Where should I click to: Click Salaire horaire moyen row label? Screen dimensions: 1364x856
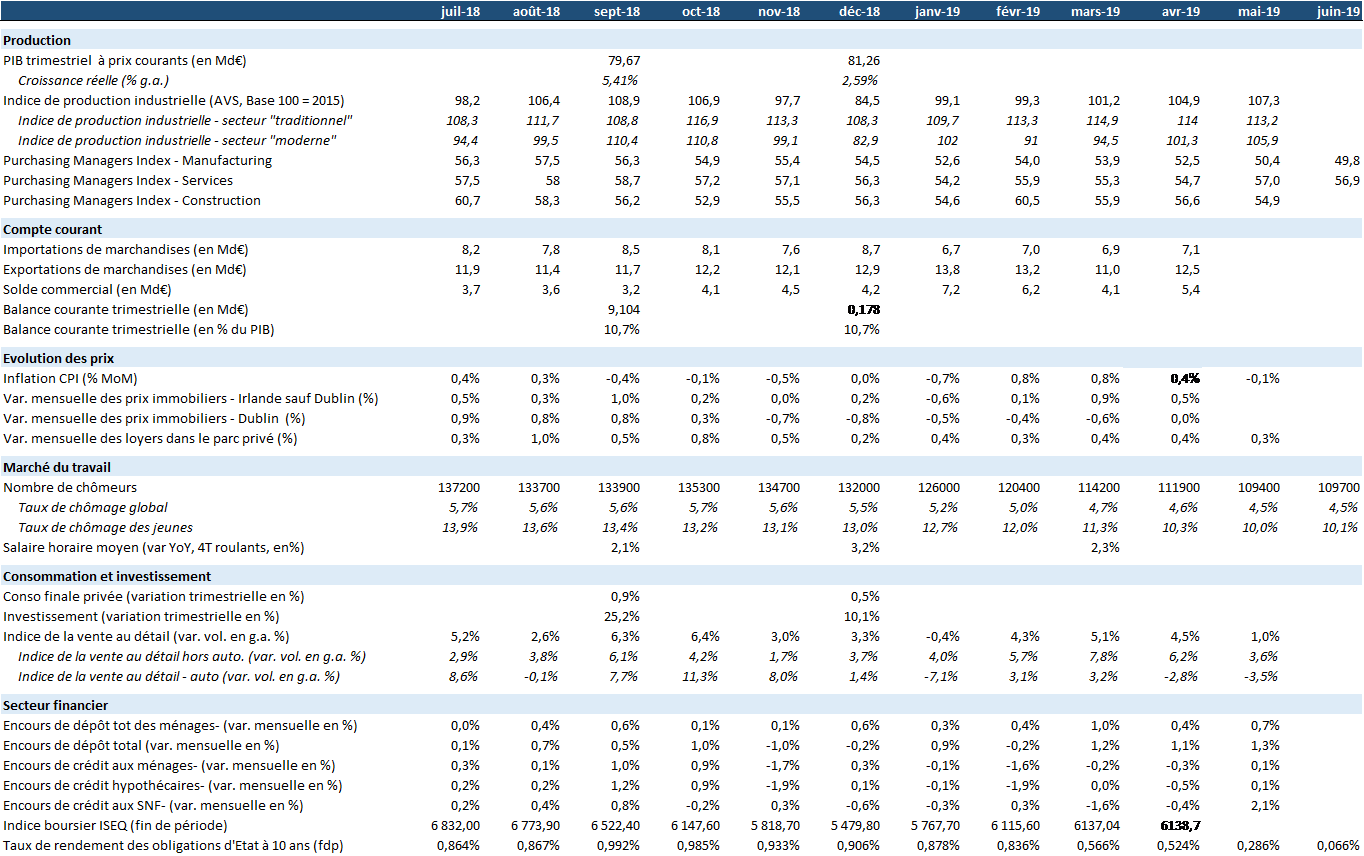[x=153, y=547]
